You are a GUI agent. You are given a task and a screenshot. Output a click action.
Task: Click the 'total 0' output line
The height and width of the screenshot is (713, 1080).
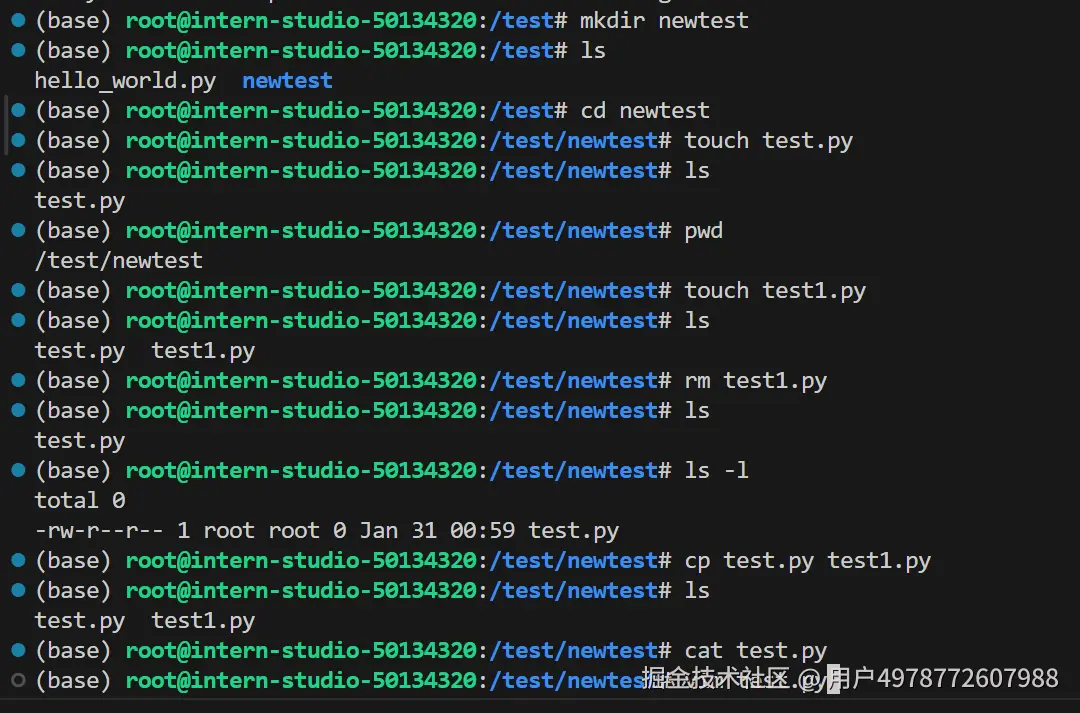79,501
